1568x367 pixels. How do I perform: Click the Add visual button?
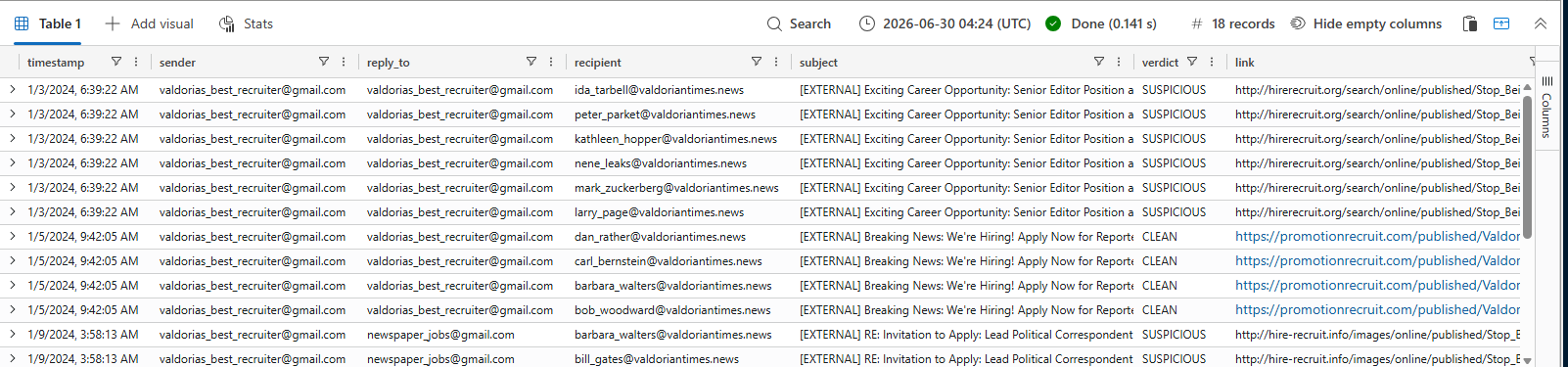pos(149,23)
